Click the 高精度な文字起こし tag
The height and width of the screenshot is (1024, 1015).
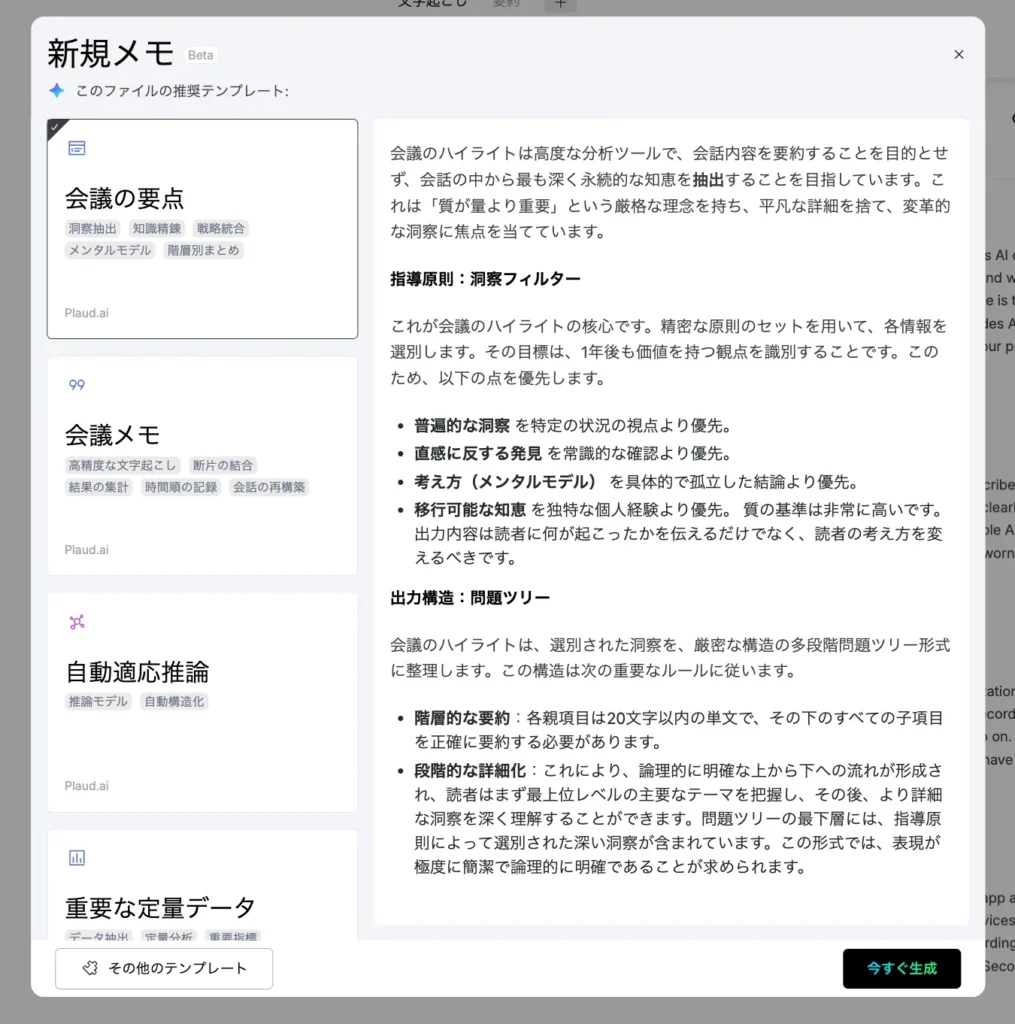coord(122,465)
